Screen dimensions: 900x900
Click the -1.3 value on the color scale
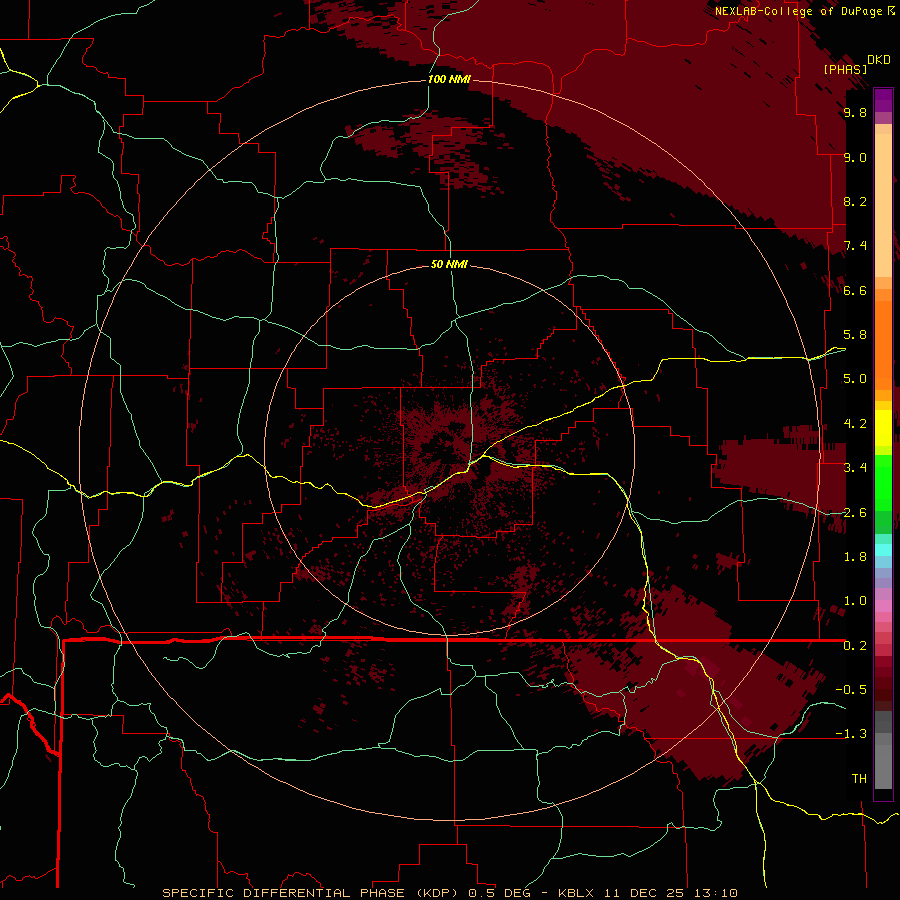pyautogui.click(x=851, y=734)
